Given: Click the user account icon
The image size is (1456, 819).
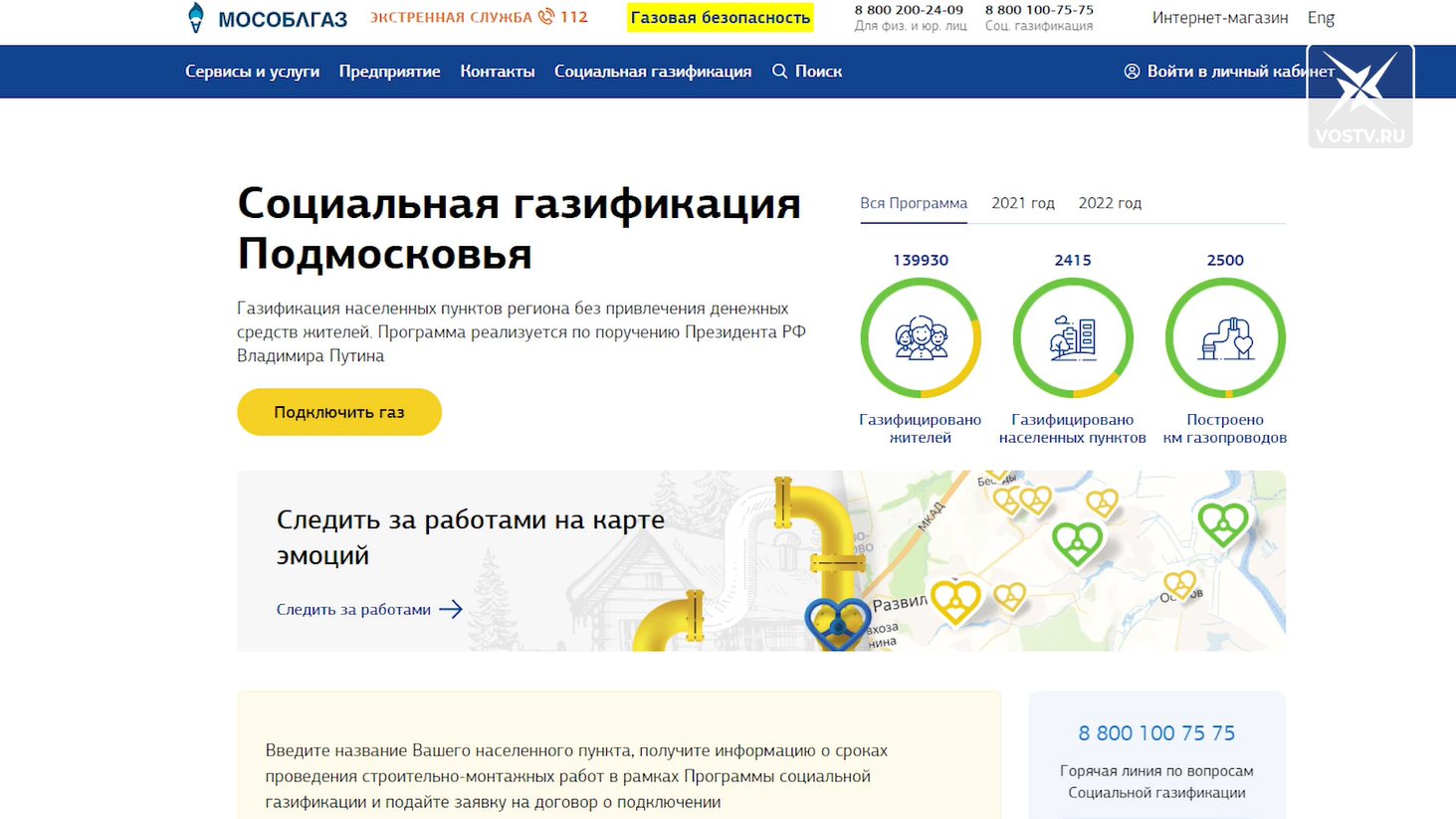Looking at the screenshot, I should [x=1132, y=71].
